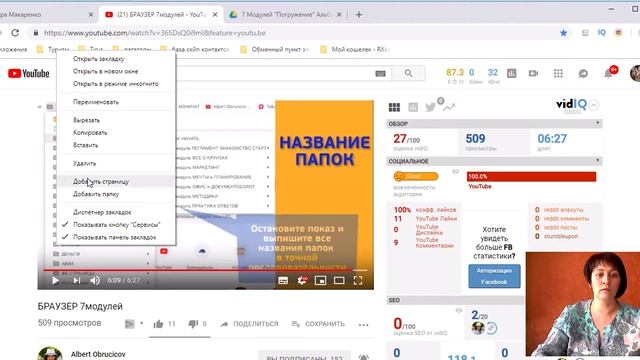Open the messages chat bubble icon
Image resolution: width=640 pixels, height=360 pixels.
click(x=583, y=73)
